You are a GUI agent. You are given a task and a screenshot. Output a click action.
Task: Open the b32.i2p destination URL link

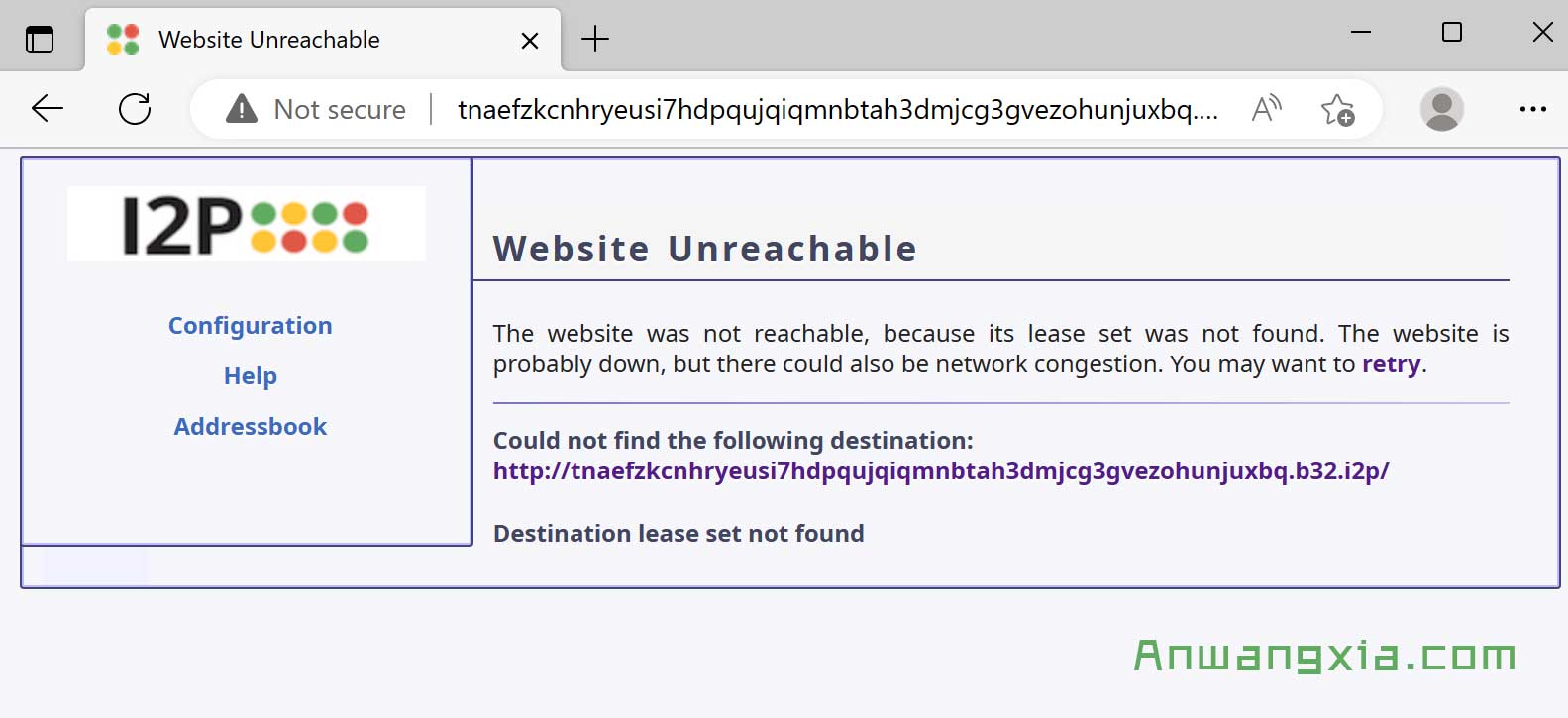coord(941,471)
